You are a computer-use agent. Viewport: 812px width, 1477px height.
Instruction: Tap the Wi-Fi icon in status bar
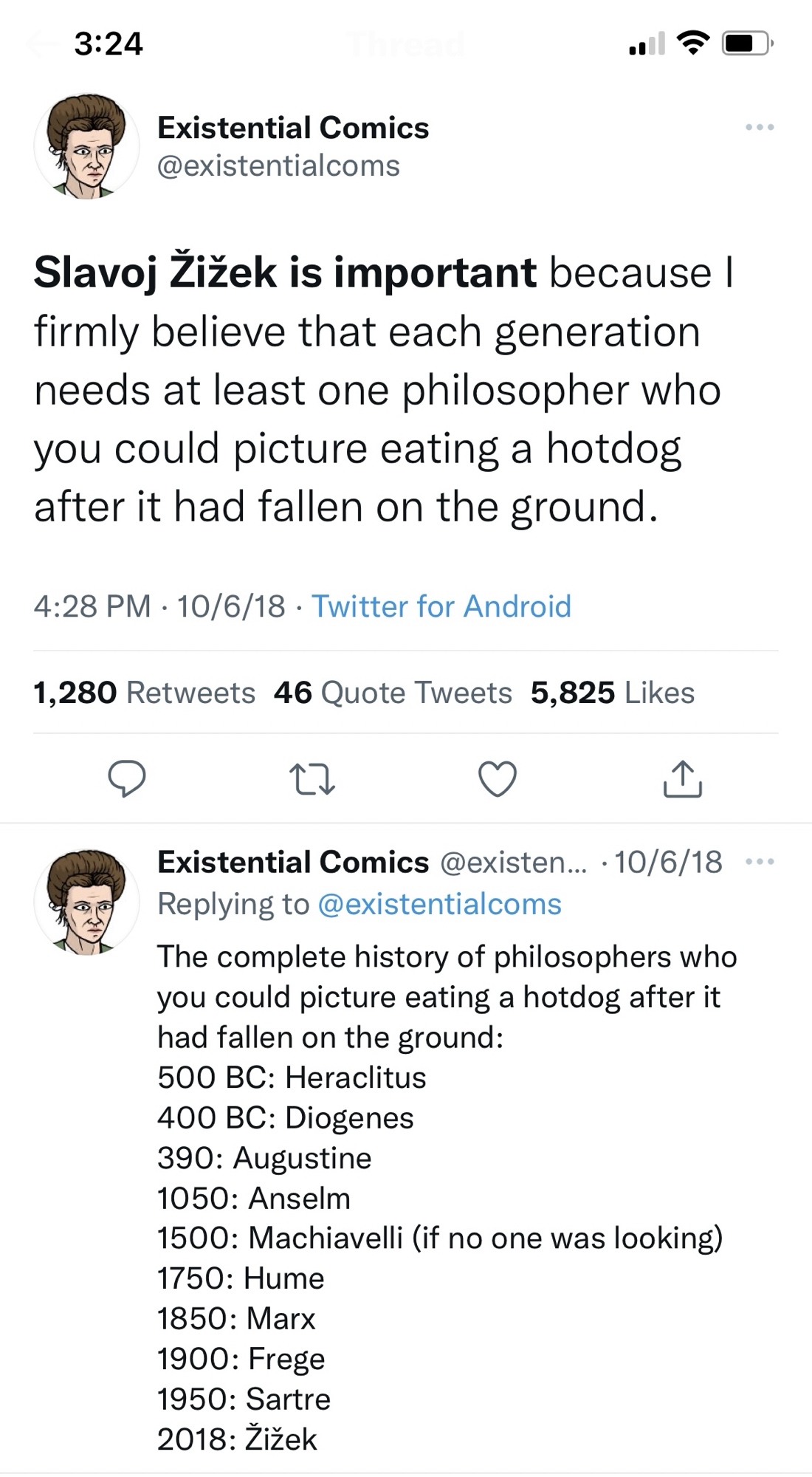pyautogui.click(x=692, y=44)
